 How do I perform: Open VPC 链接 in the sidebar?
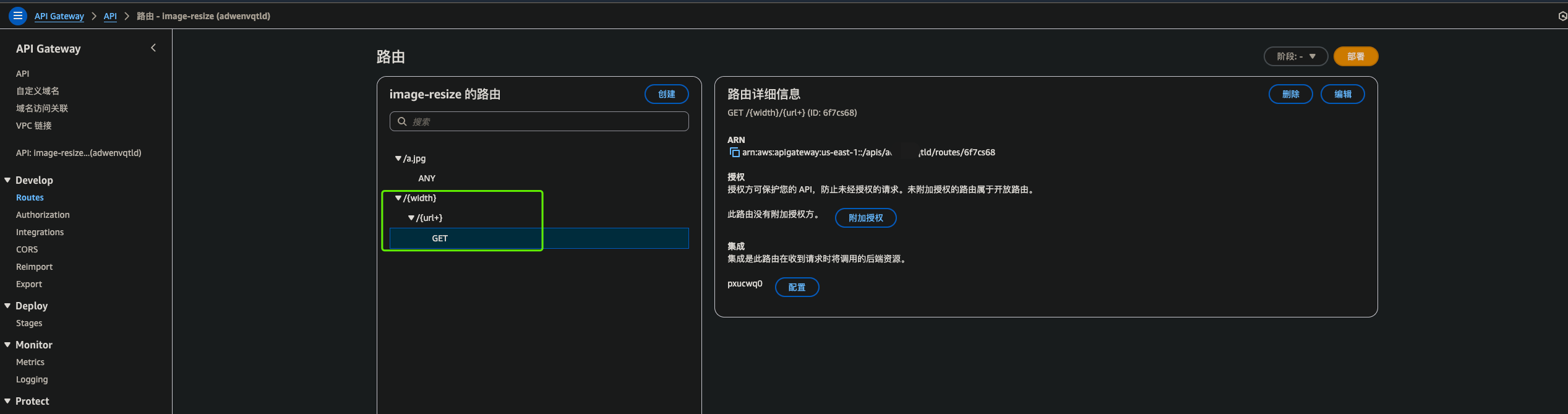click(x=33, y=126)
